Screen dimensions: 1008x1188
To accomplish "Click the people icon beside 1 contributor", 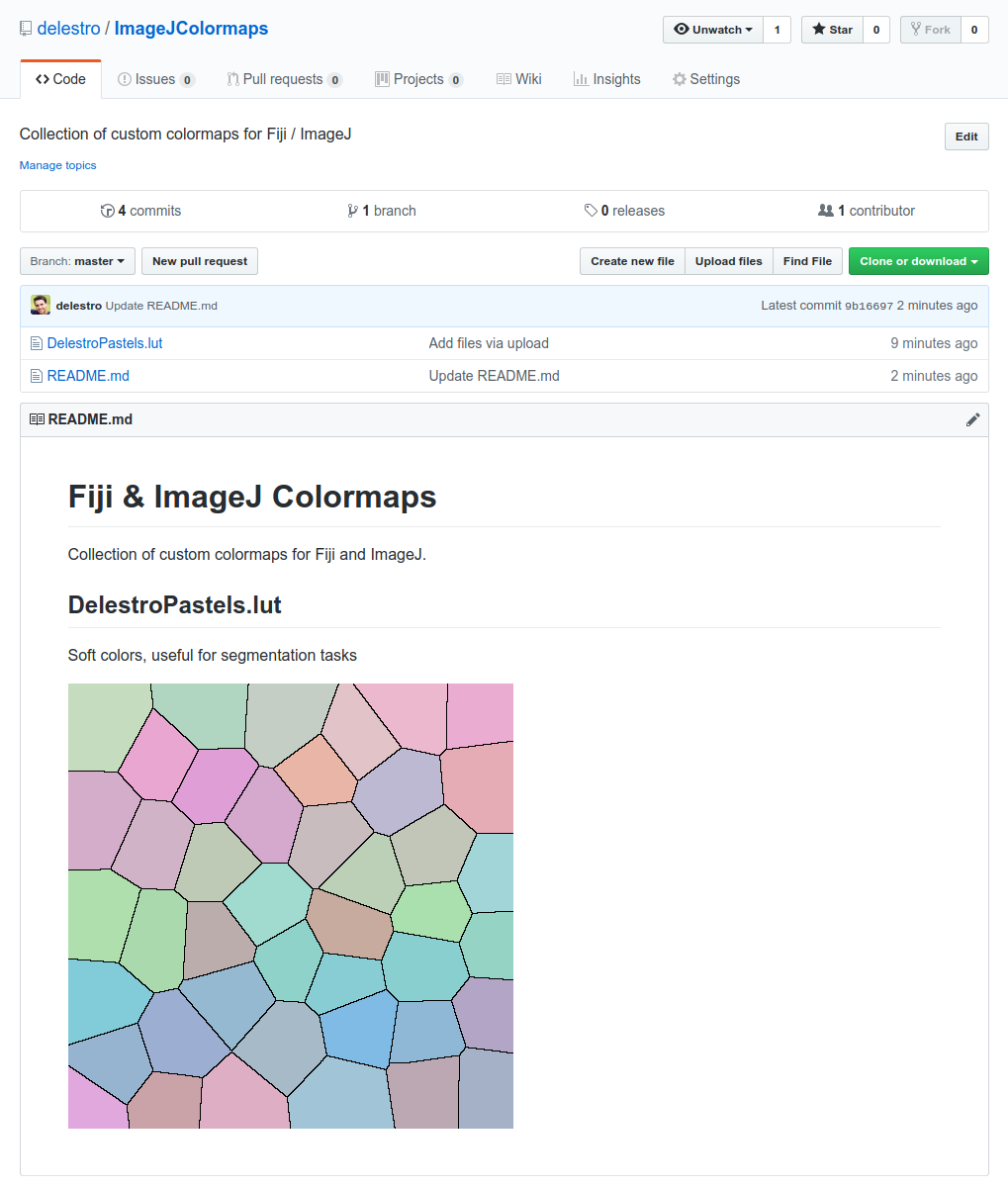I will [826, 211].
